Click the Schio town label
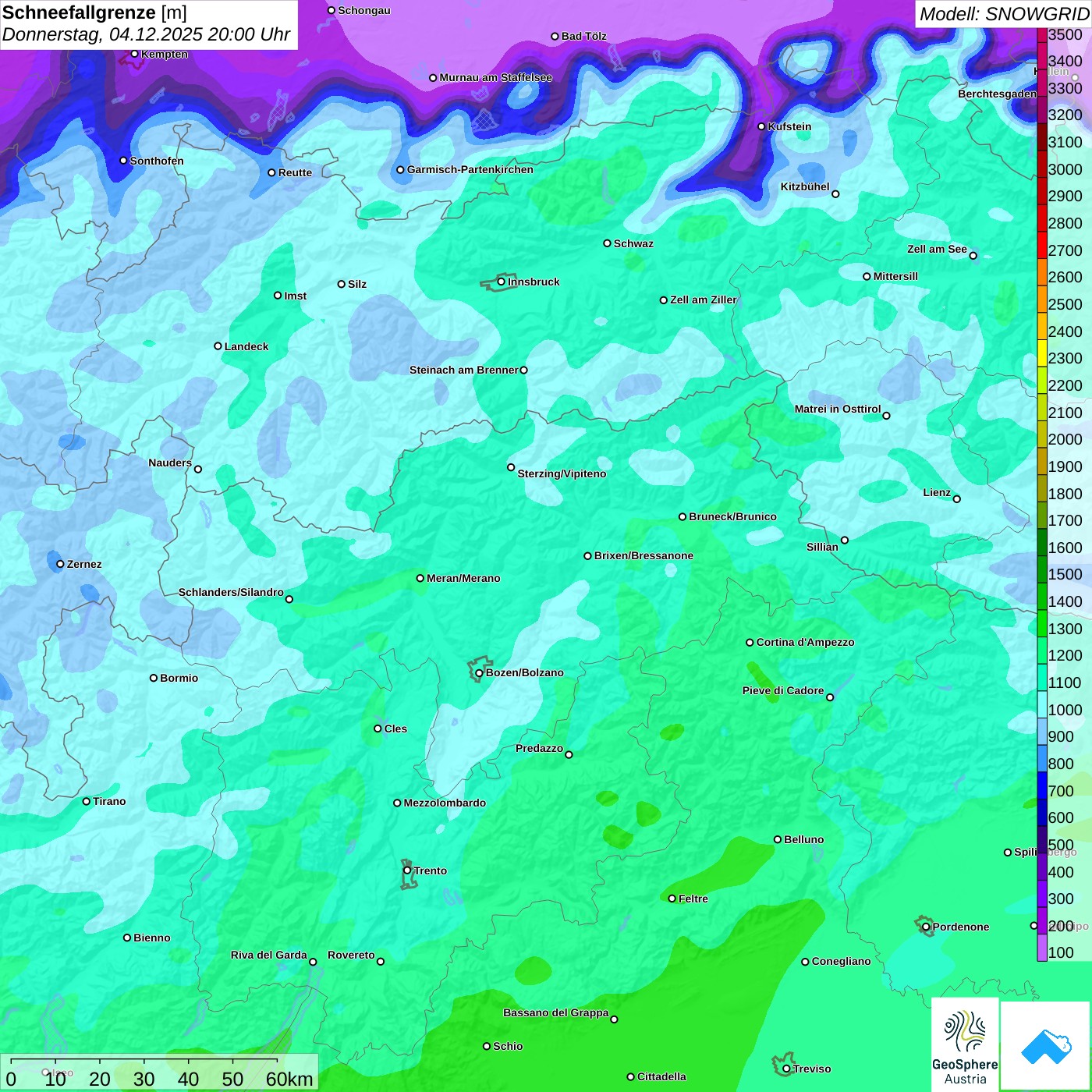 point(508,1046)
